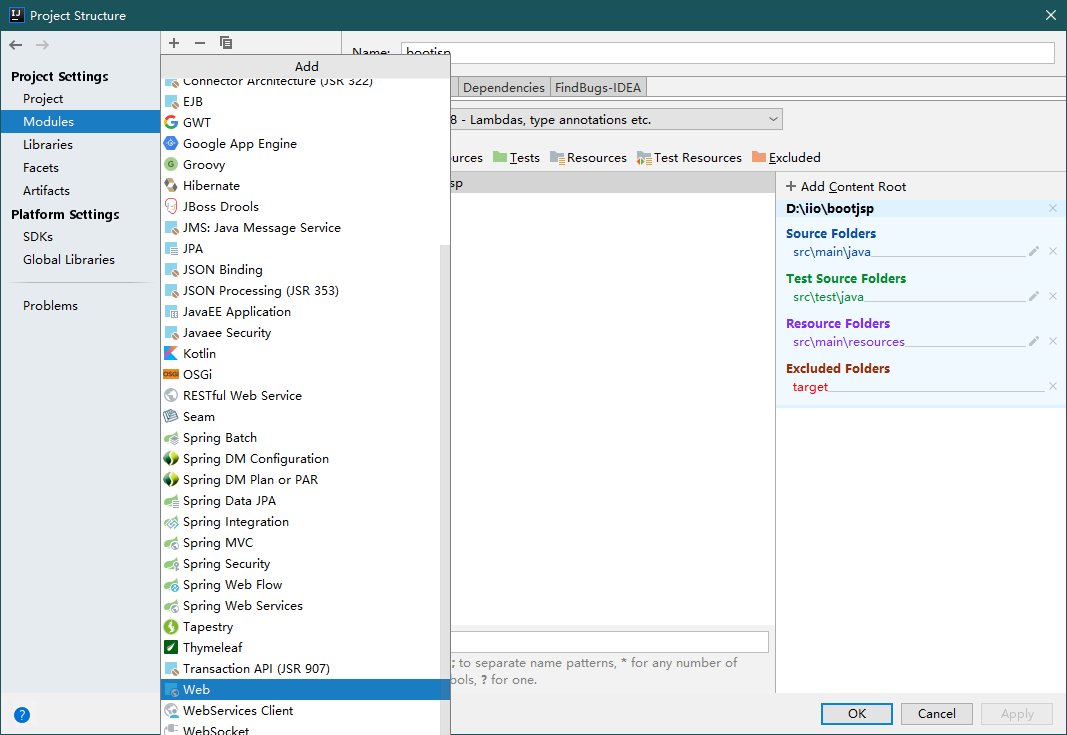The image size is (1067, 735).
Task: Click the minus Remove module icon
Action: click(199, 43)
